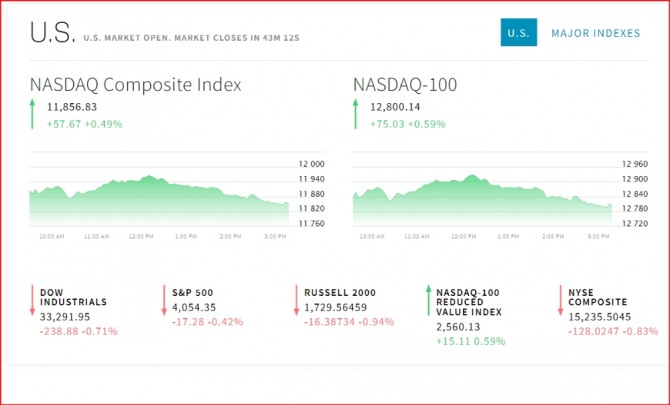Open the S&P 500 quote
The width and height of the screenshot is (670, 405).
click(x=193, y=291)
